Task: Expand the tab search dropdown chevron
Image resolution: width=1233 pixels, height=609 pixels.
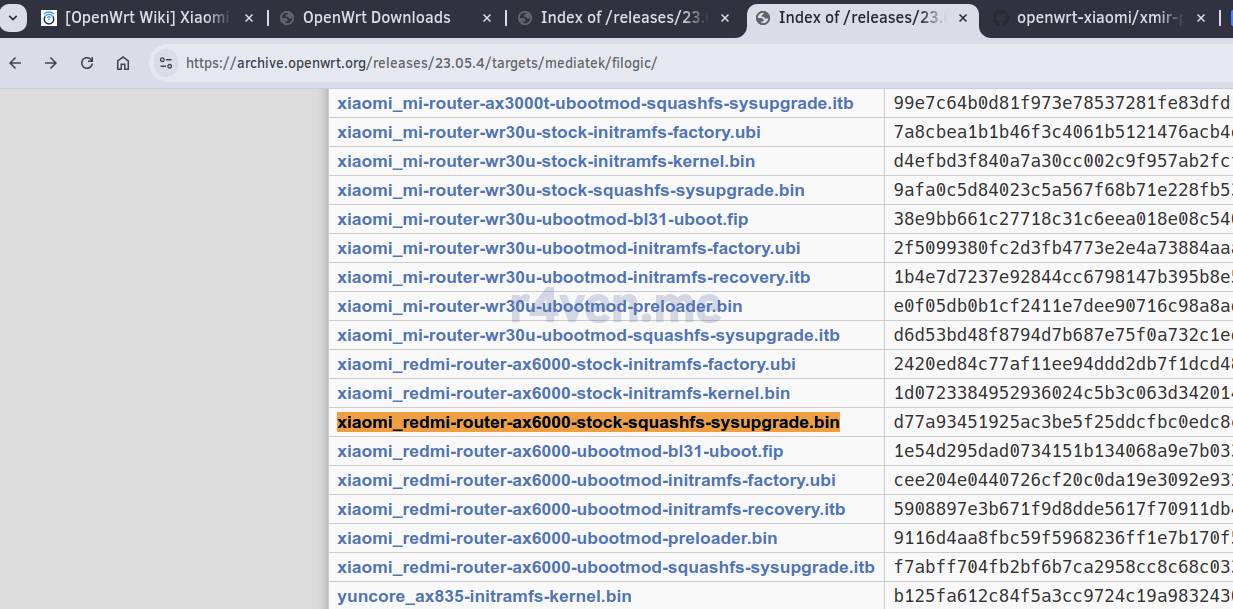Action: tap(13, 18)
